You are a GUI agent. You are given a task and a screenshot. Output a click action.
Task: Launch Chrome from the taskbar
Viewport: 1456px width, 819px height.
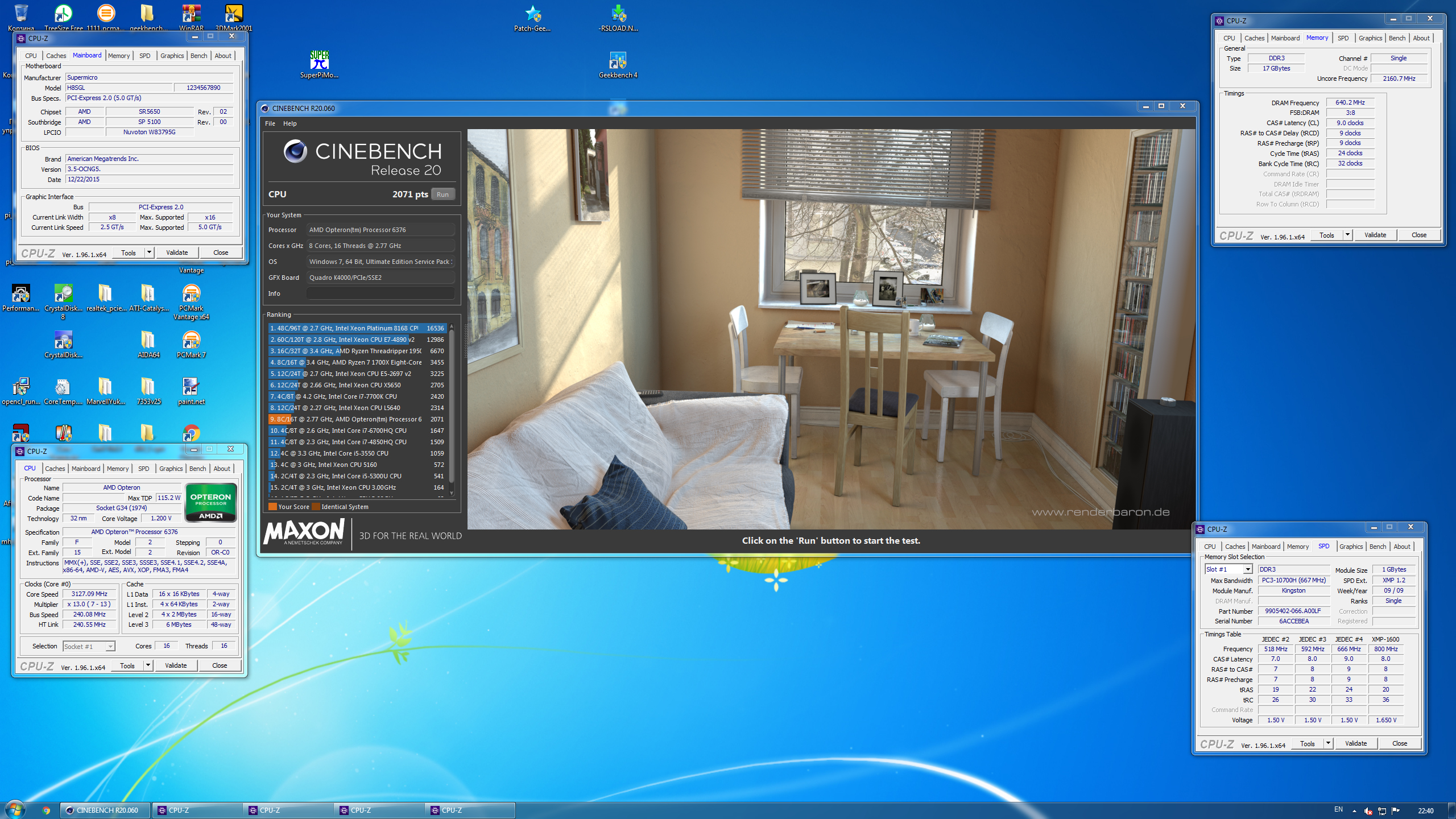[46, 810]
